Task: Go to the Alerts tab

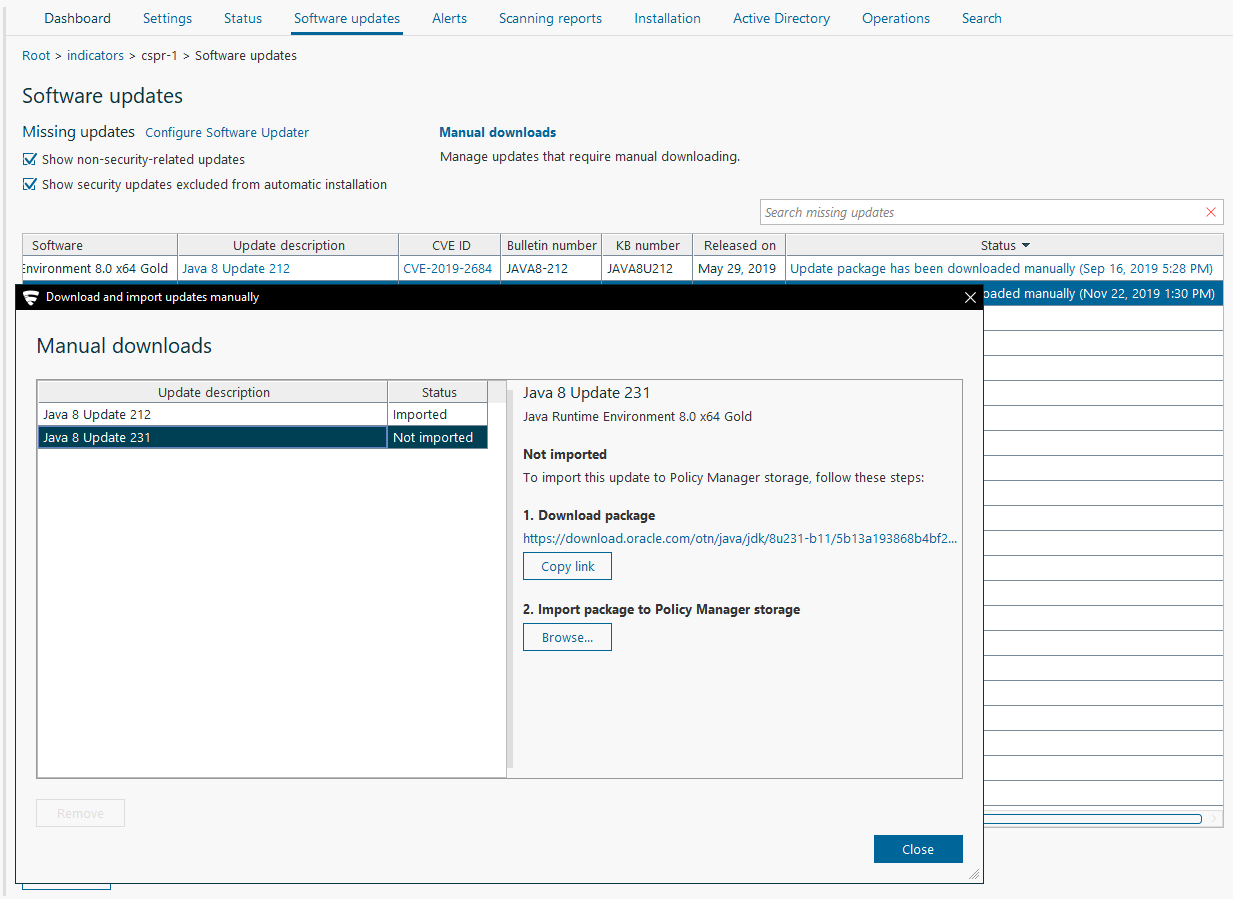Action: pos(450,18)
